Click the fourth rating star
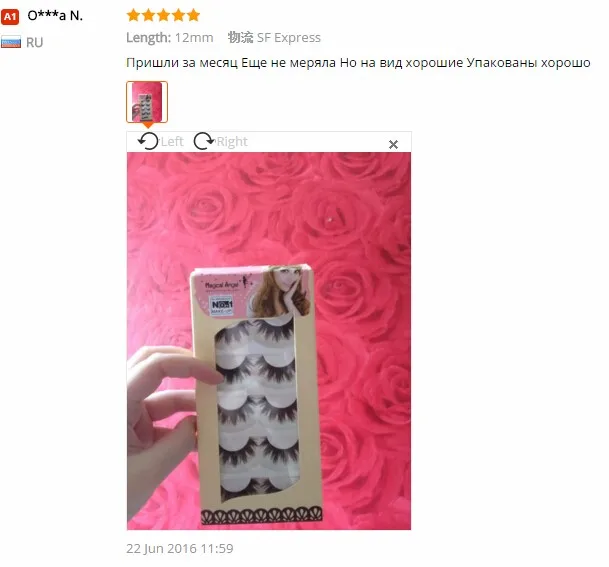Image resolution: width=609 pixels, height=567 pixels. click(x=178, y=16)
